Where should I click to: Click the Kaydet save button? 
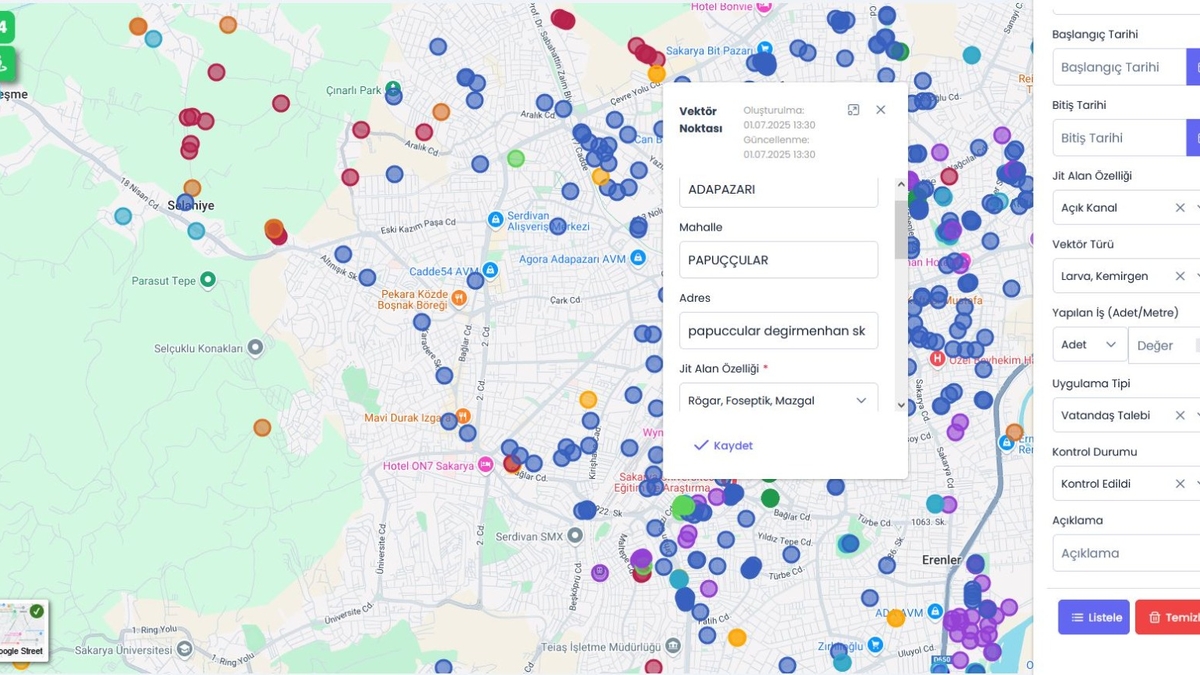point(723,446)
